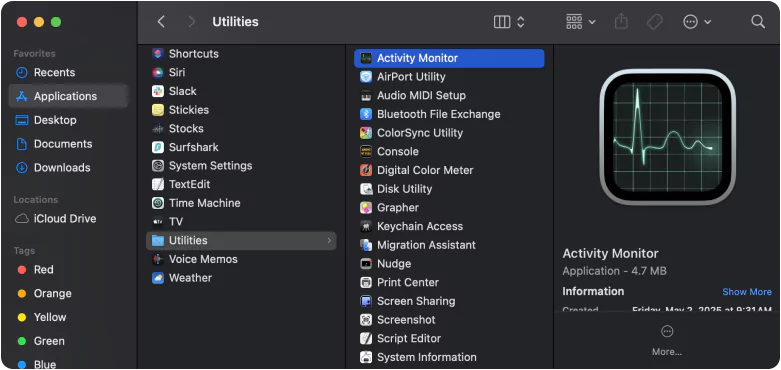Select the Surfshark app icon
Screen dimensions: 781x370
(158, 147)
